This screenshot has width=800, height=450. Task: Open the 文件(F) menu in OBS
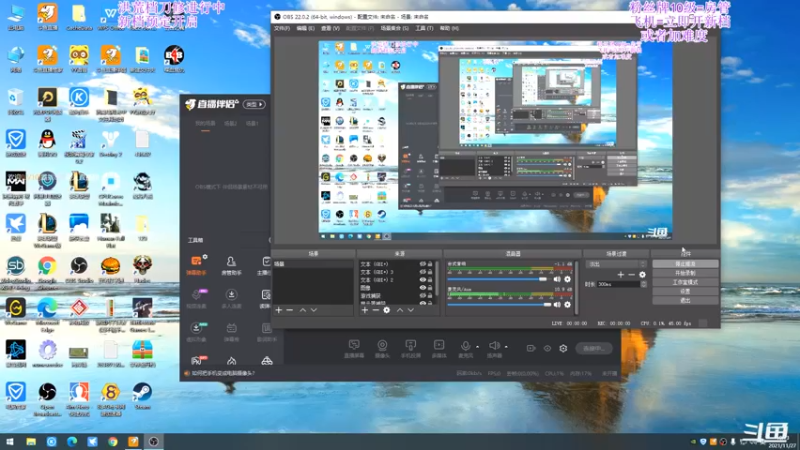pyautogui.click(x=282, y=29)
